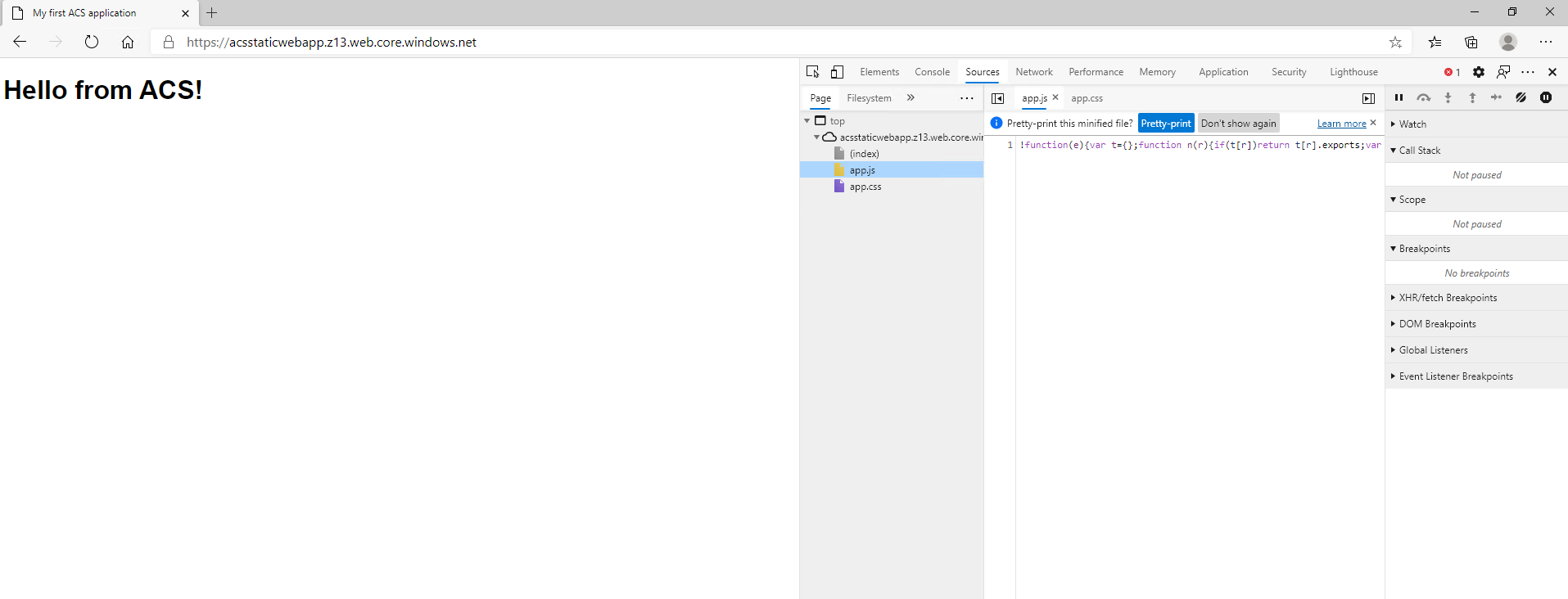This screenshot has height=599, width=1568.
Task: Close the DevTools panel
Action: 1552,72
